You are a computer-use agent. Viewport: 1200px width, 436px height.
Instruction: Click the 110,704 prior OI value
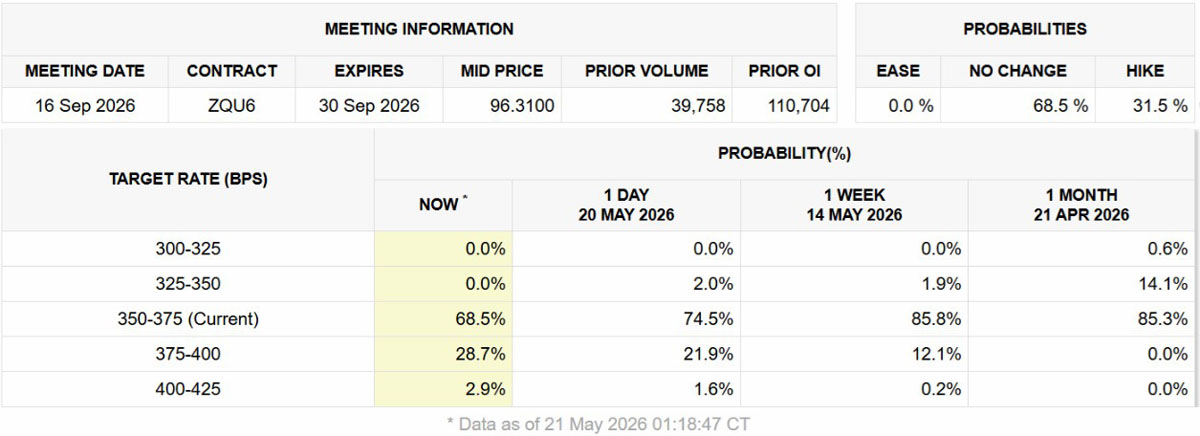point(797,105)
